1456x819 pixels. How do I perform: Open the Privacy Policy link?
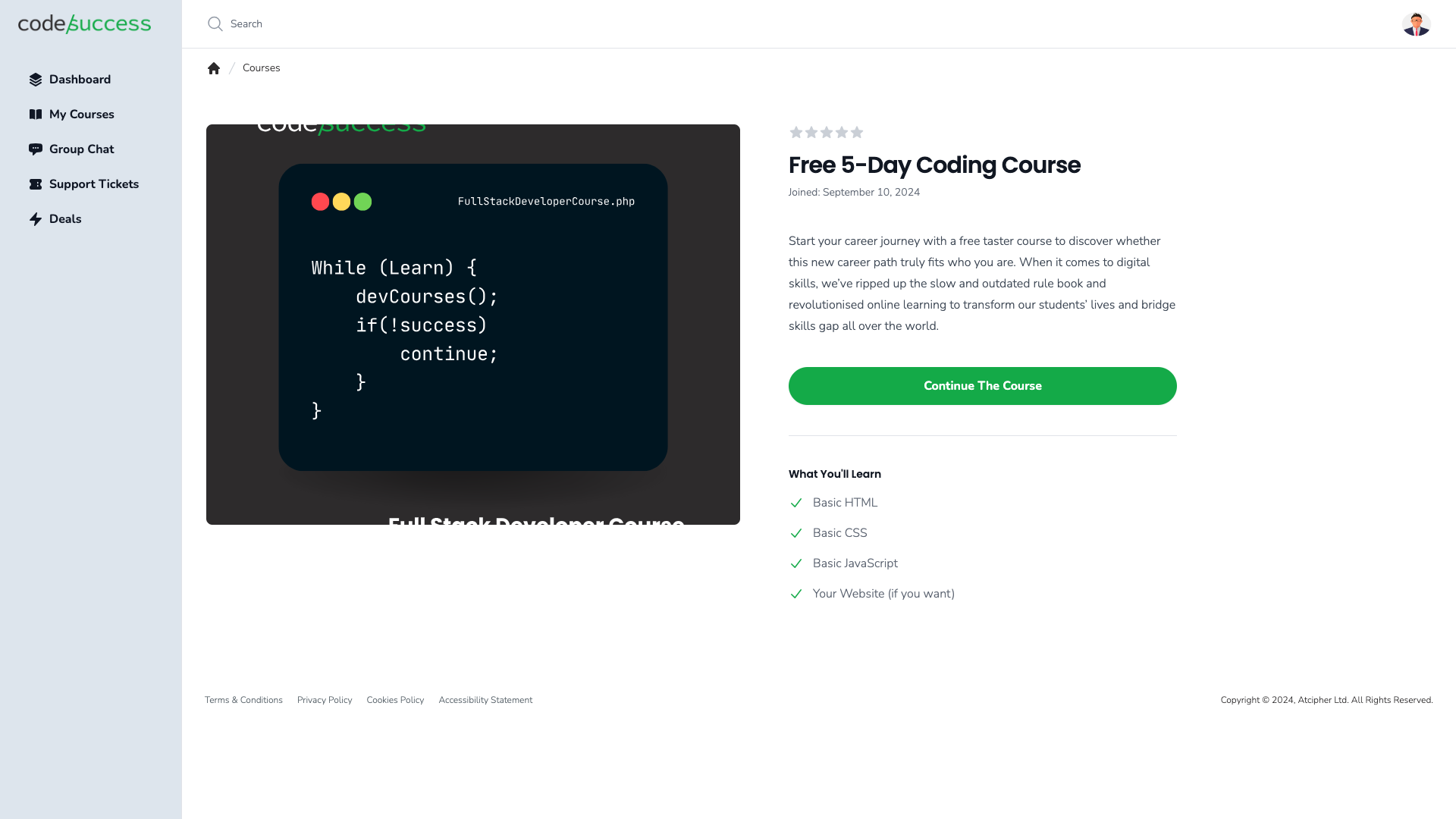point(325,700)
